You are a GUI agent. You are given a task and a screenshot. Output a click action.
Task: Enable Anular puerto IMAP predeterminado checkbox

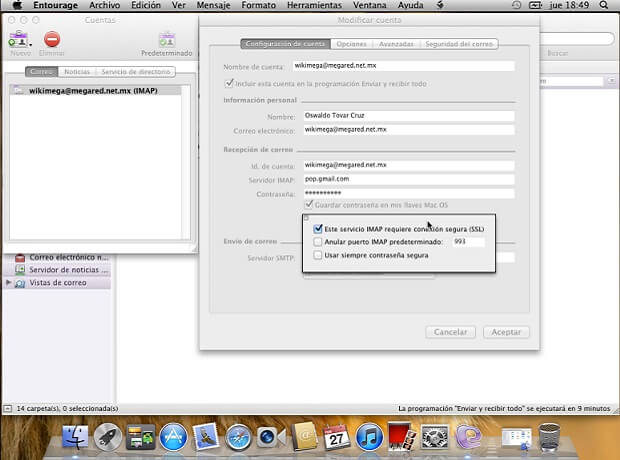318,242
